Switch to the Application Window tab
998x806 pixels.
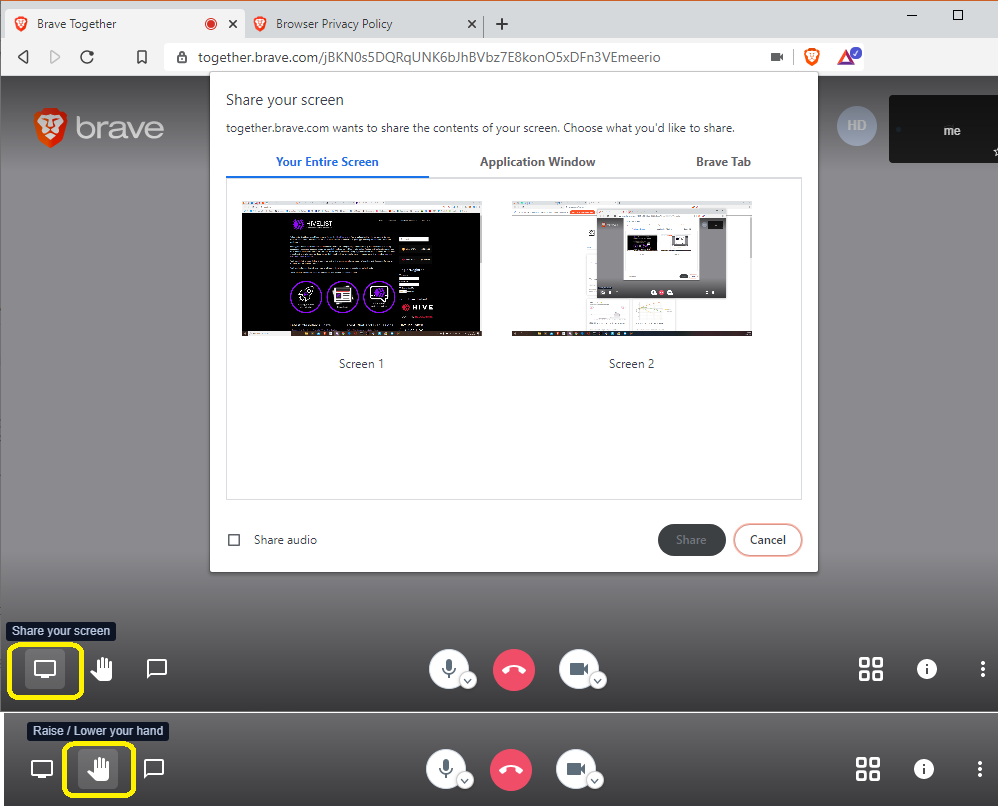(538, 162)
